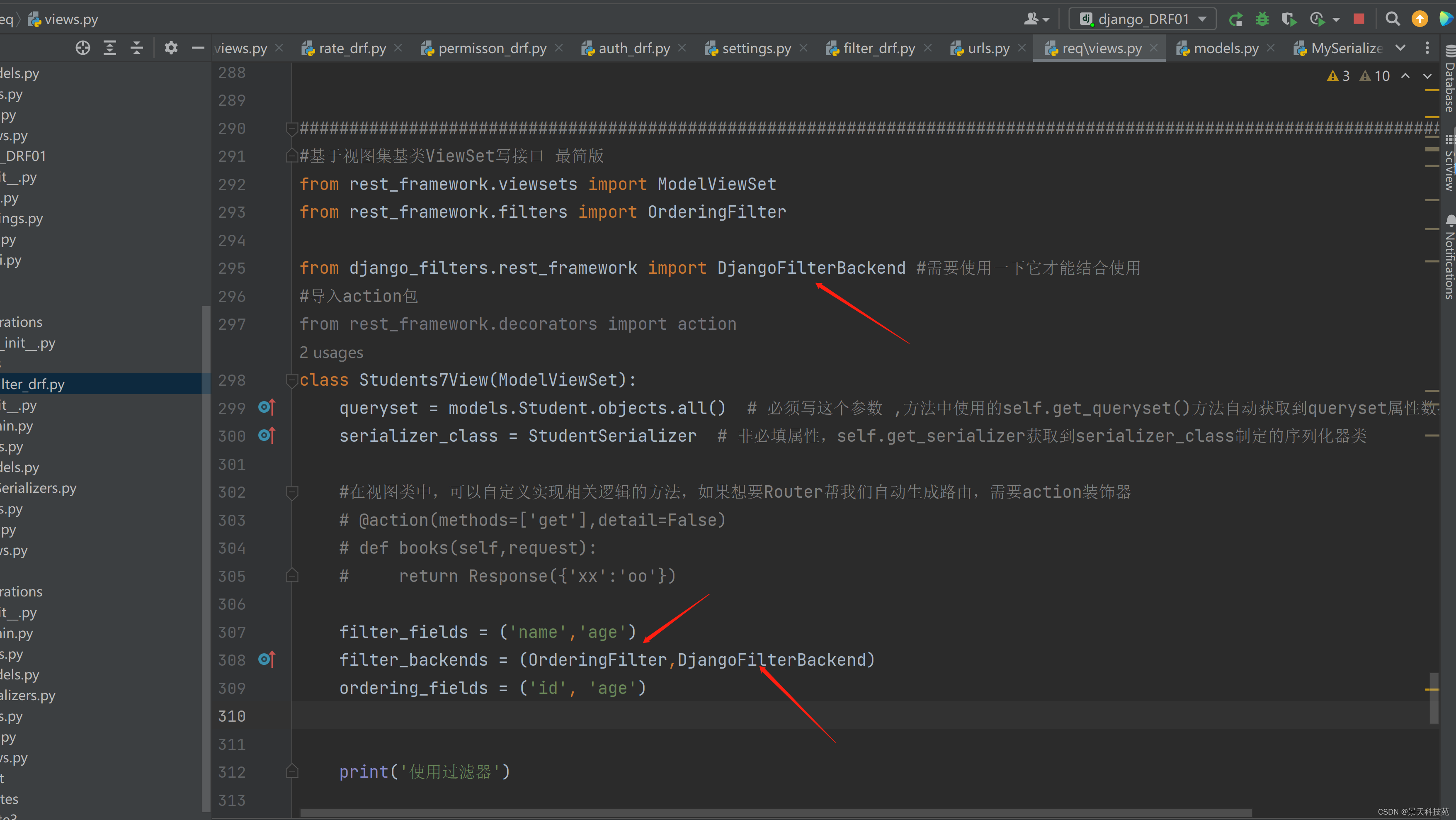This screenshot has width=1456, height=820.
Task: Open editor tabs more options menu
Action: (1427, 48)
